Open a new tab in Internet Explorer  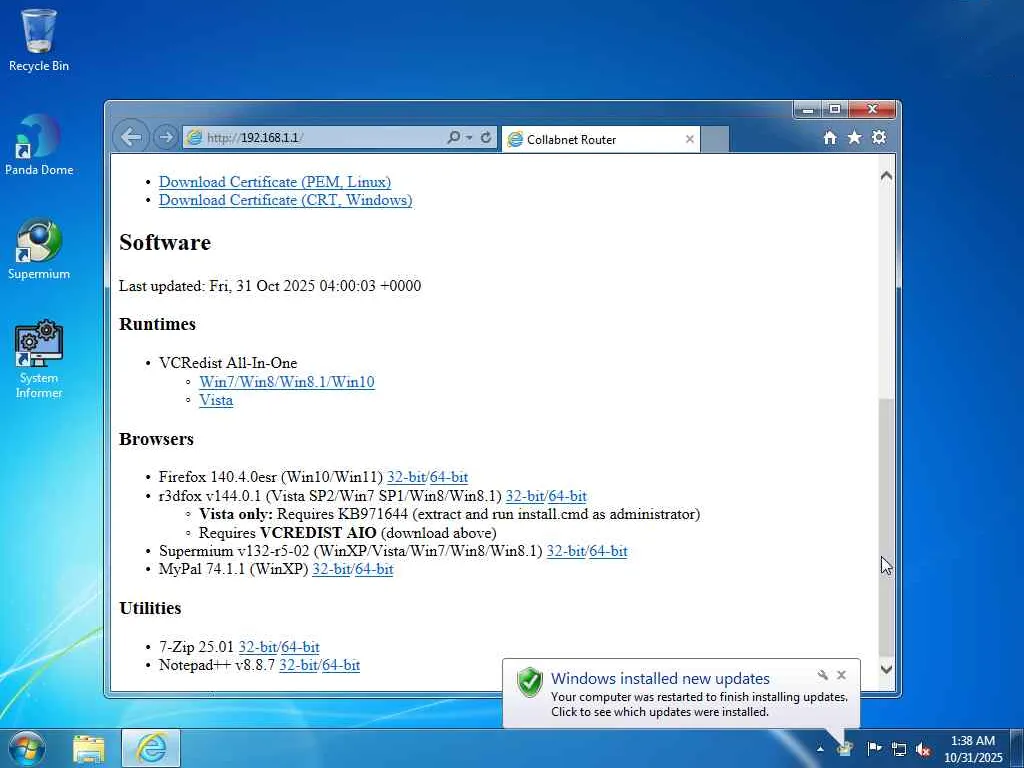pyautogui.click(x=714, y=139)
